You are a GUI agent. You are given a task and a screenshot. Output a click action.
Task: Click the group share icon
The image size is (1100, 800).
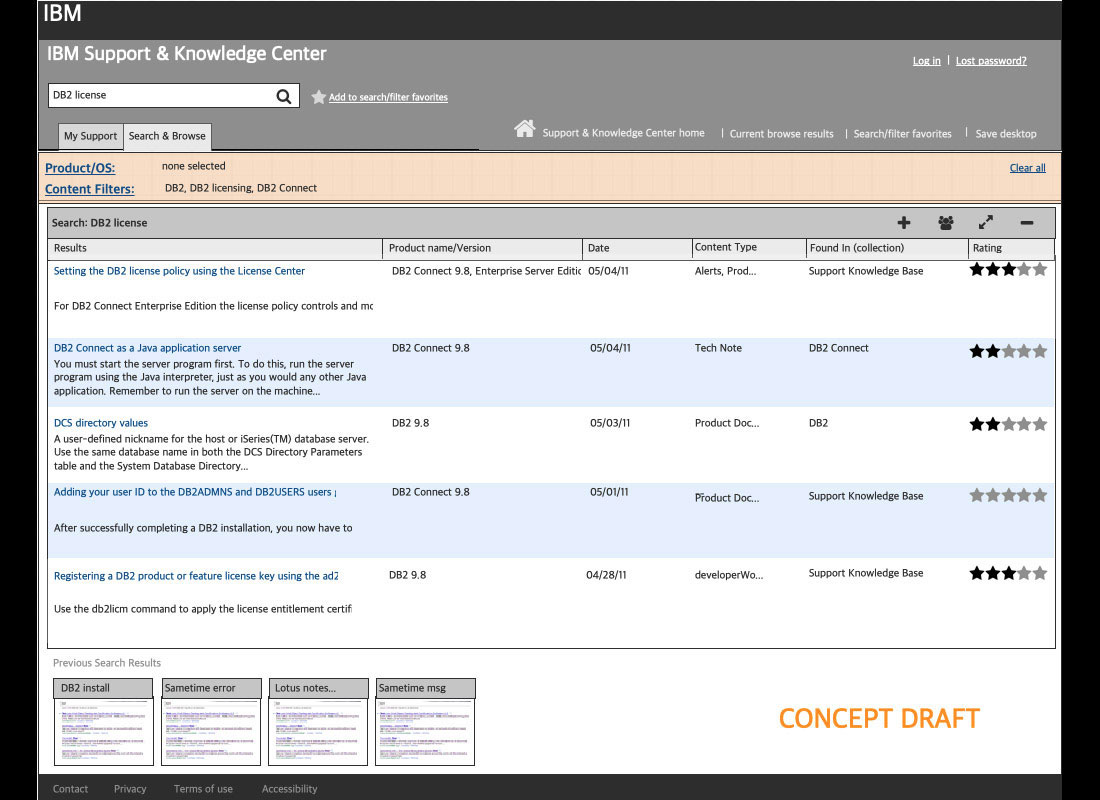(x=945, y=223)
